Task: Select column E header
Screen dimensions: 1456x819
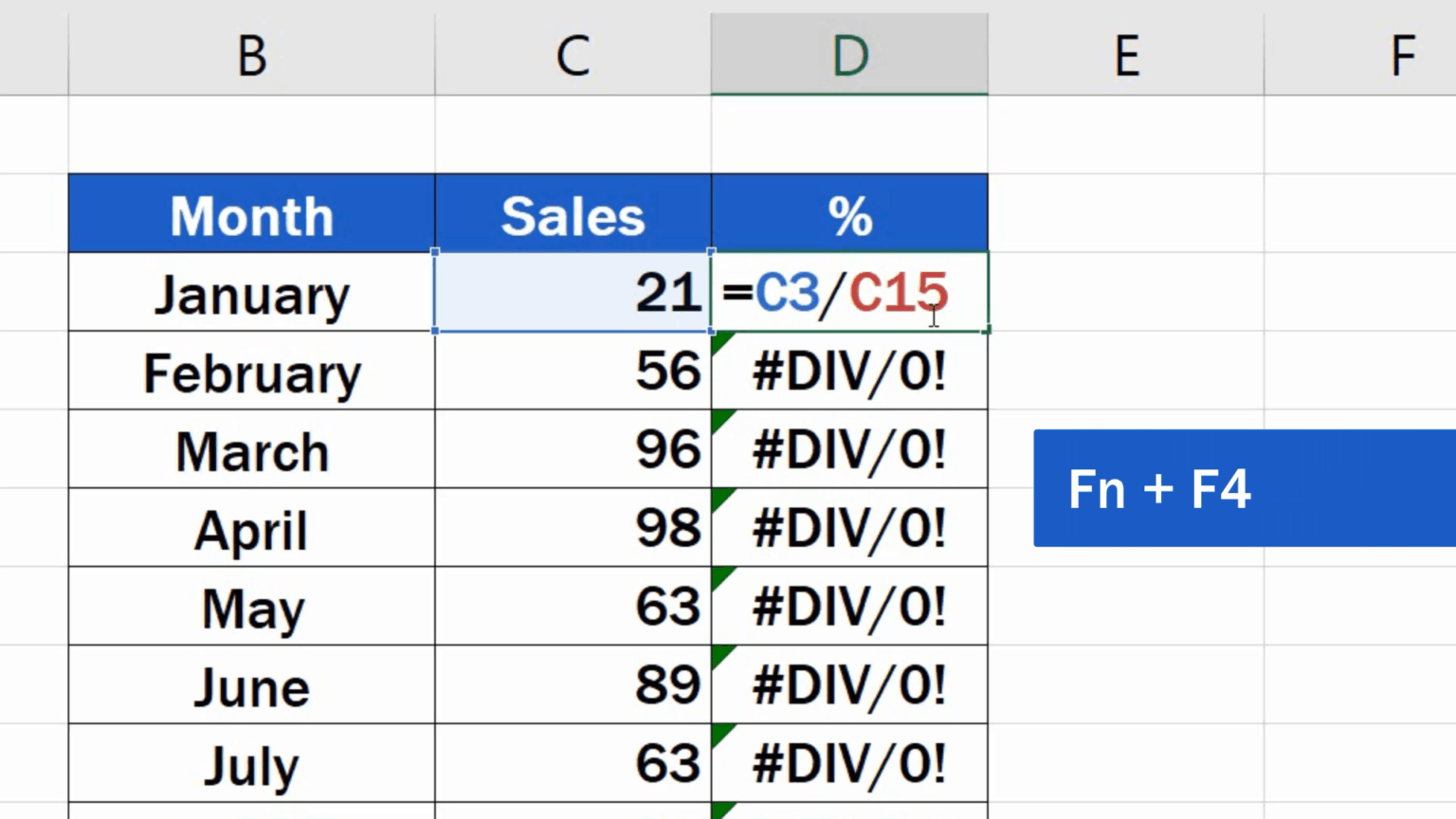Action: pyautogui.click(x=1126, y=54)
